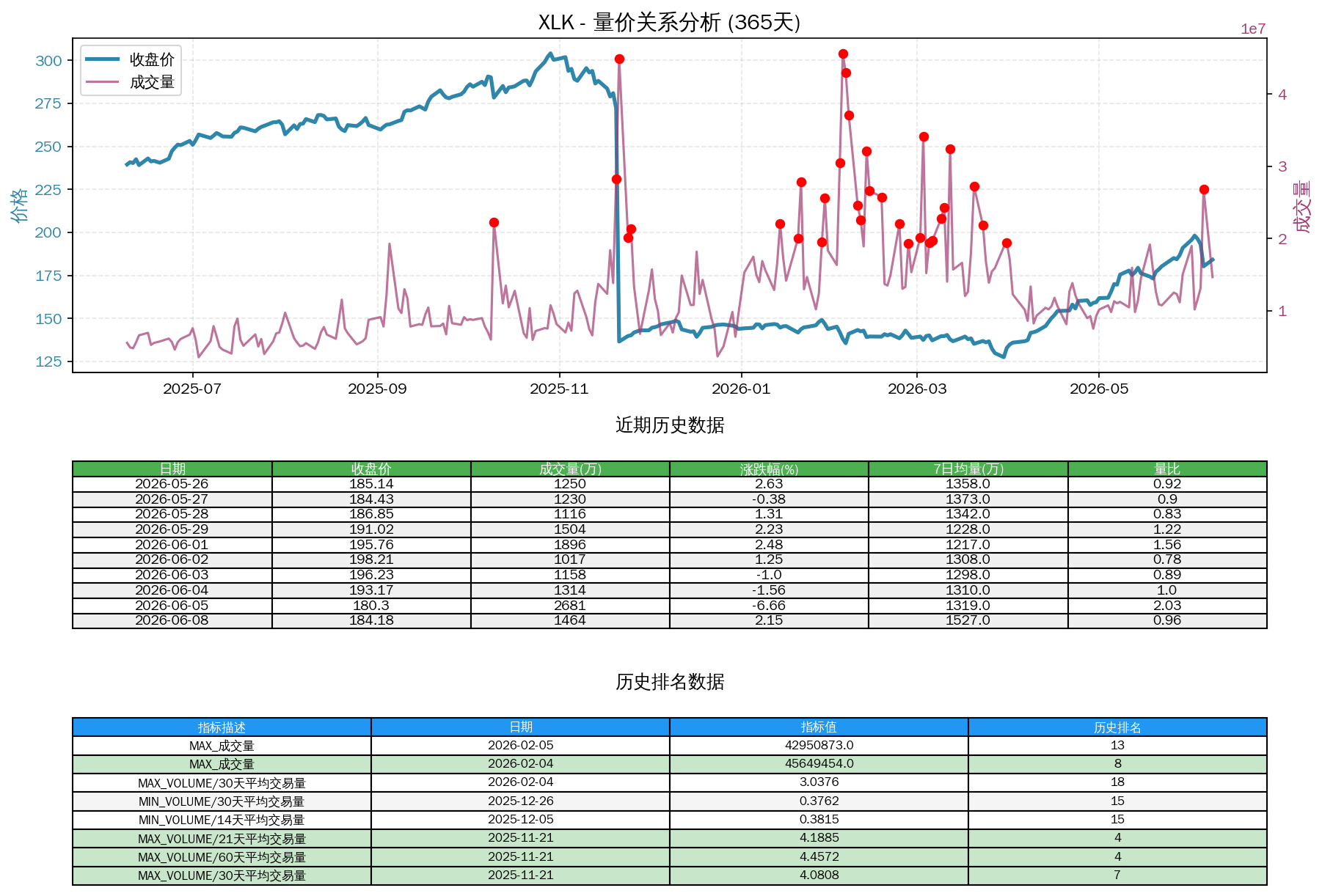1322x896 pixels.
Task: Click the 价格 left axis label
Action: pyautogui.click(x=20, y=205)
